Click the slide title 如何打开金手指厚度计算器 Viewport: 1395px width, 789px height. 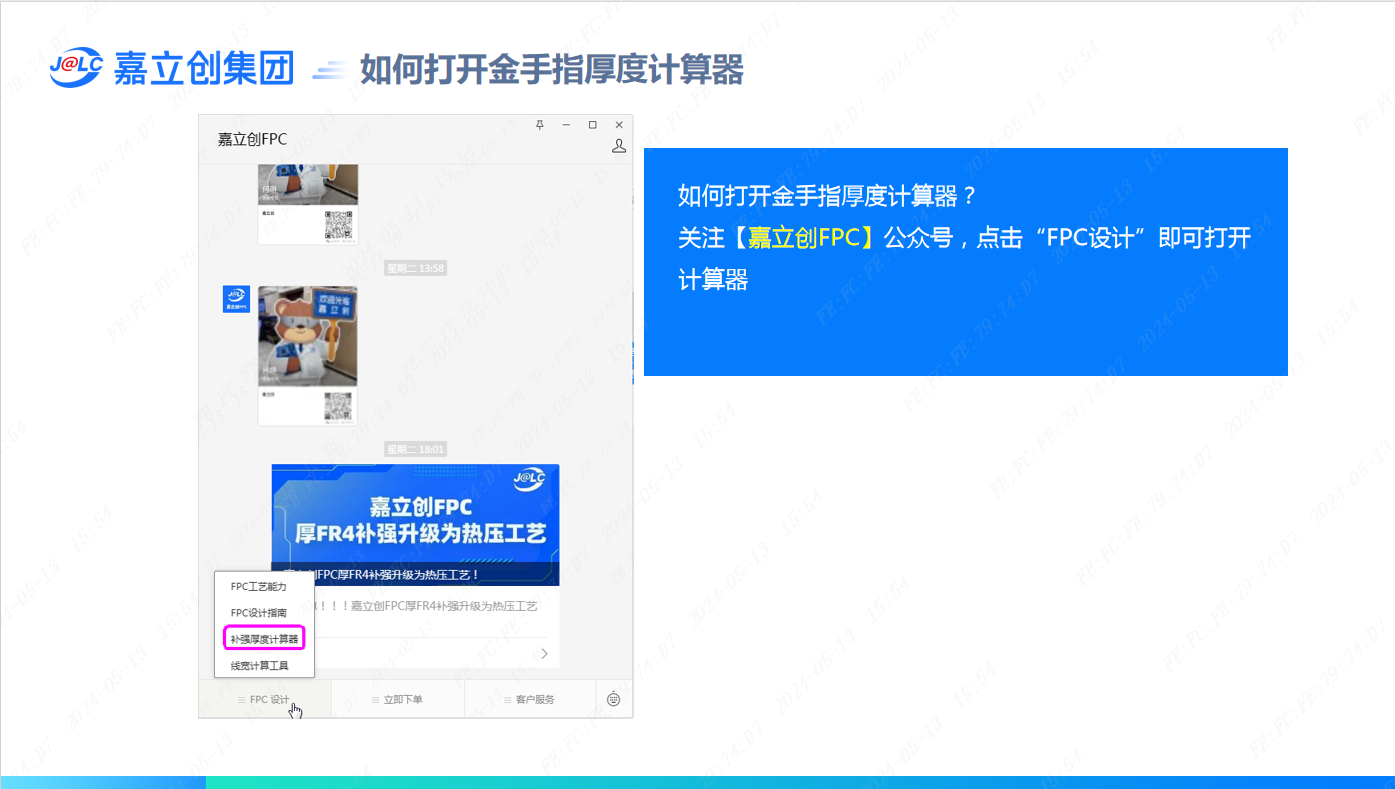pyautogui.click(x=552, y=70)
